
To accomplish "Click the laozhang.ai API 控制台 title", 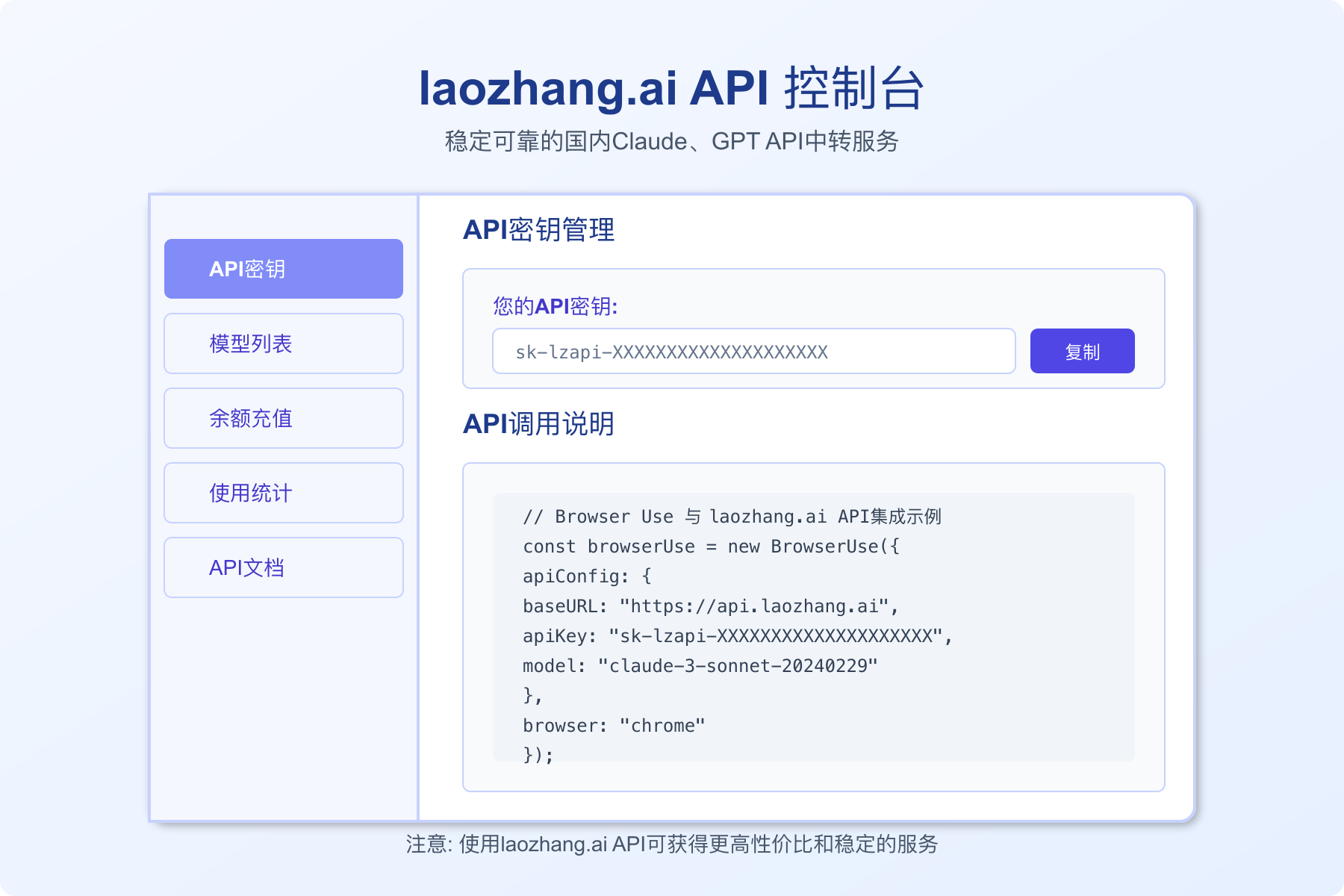I will tap(672, 88).
